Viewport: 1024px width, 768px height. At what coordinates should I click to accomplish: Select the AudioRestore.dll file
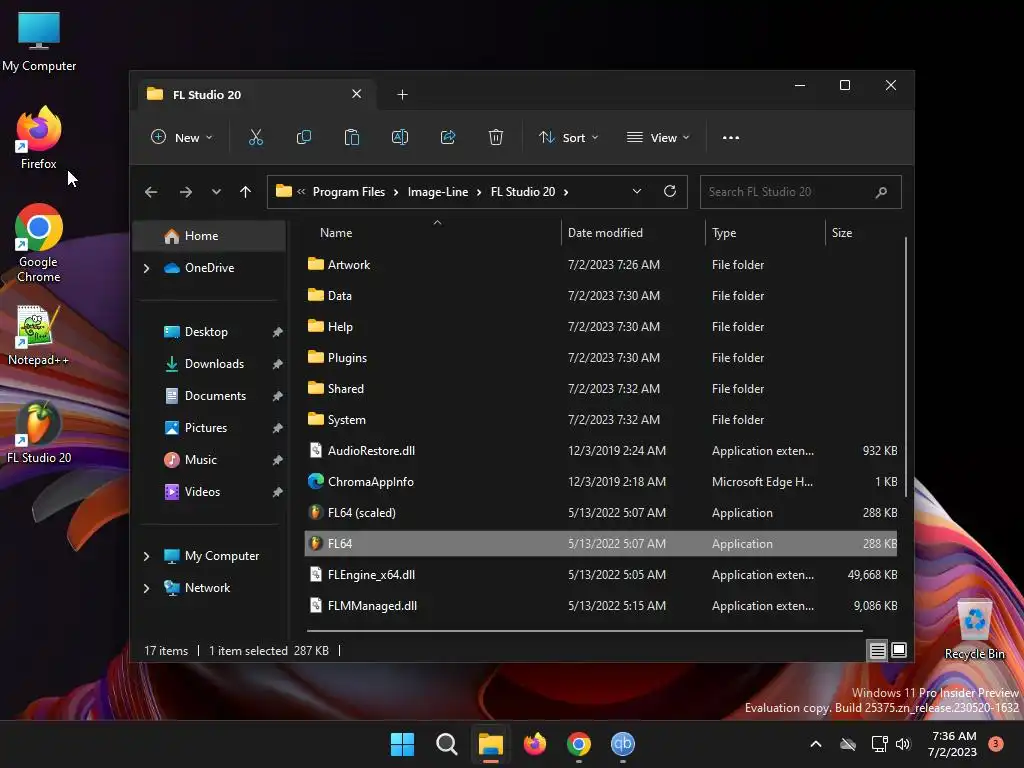click(601, 451)
